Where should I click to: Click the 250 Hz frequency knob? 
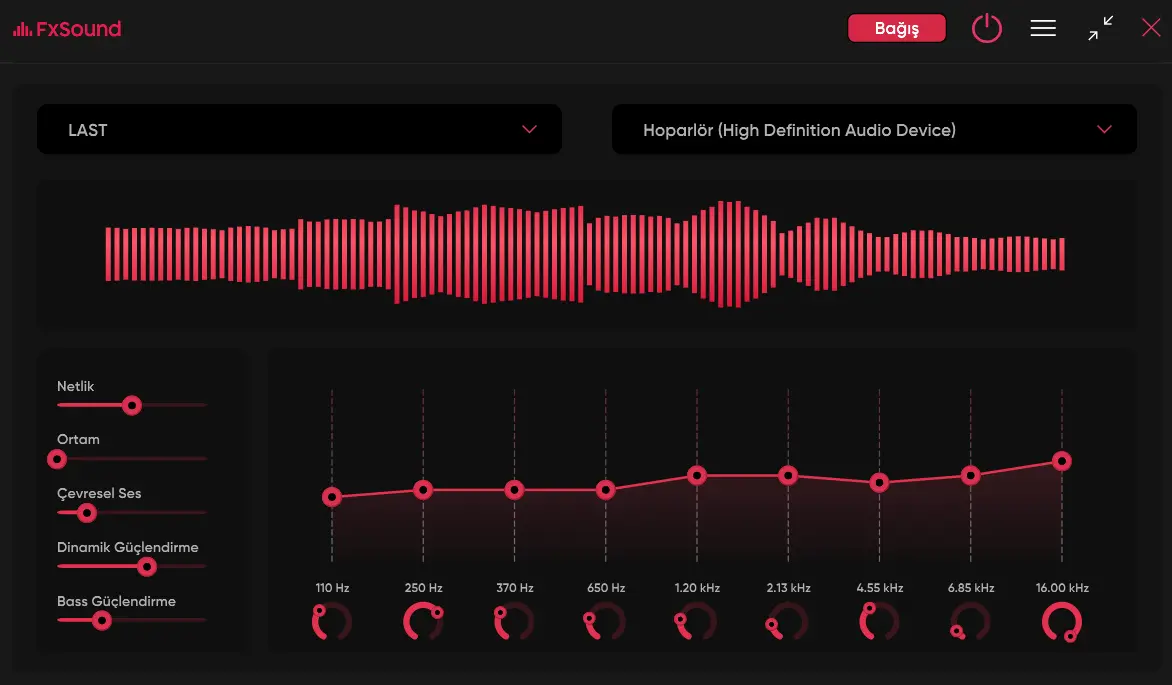(423, 622)
